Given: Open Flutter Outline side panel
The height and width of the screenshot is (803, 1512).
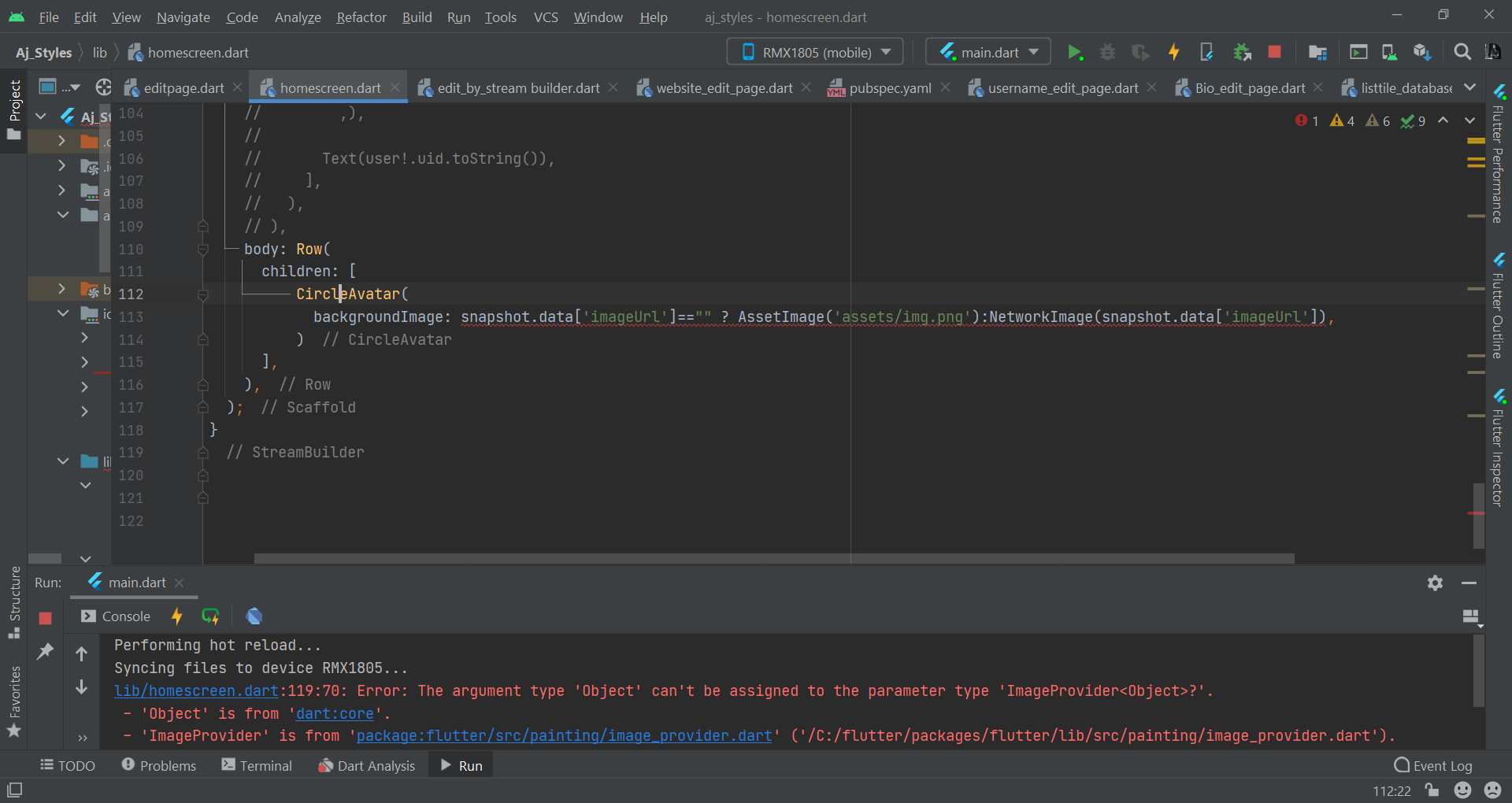Looking at the screenshot, I should click(x=1498, y=306).
